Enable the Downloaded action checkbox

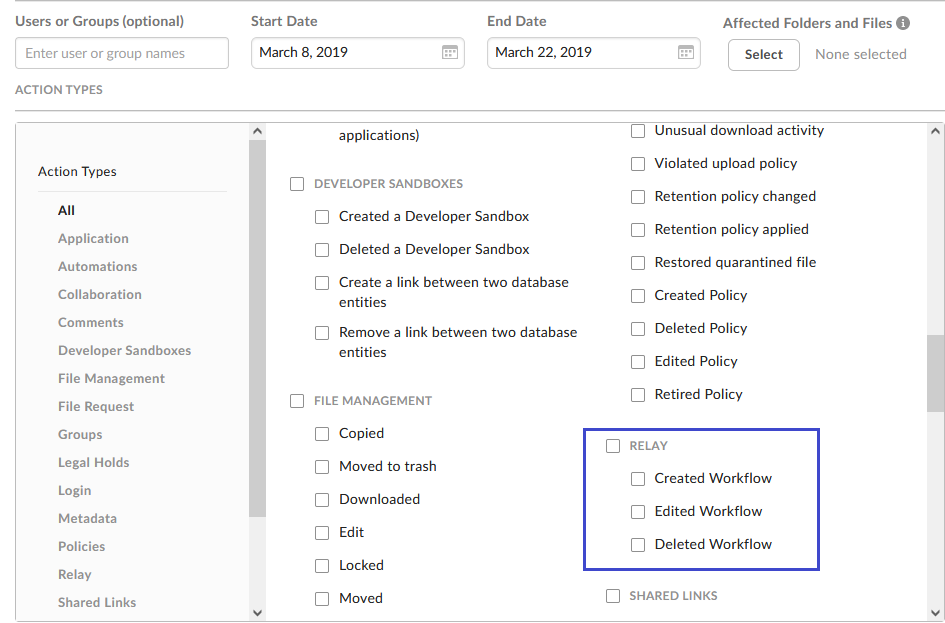click(x=322, y=499)
